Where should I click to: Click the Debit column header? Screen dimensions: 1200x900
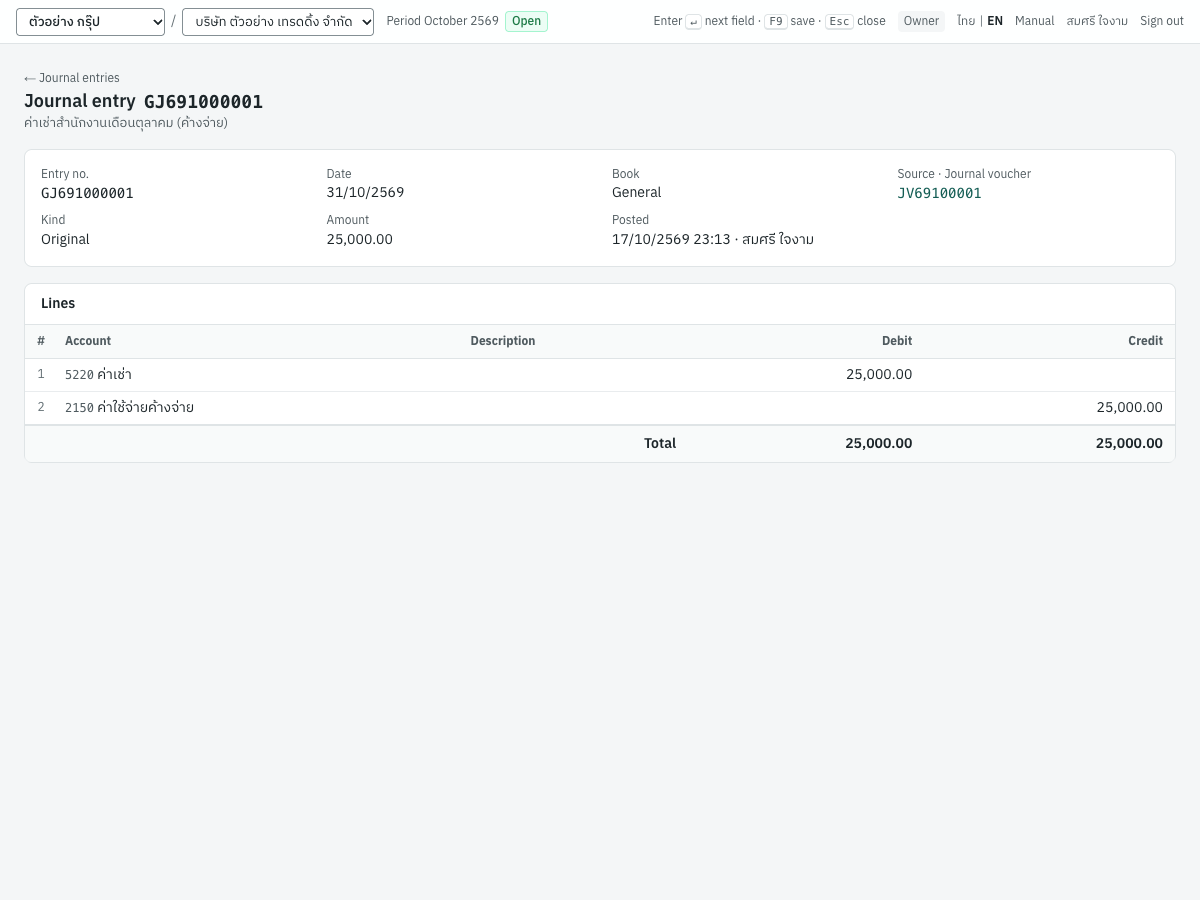[x=897, y=341]
